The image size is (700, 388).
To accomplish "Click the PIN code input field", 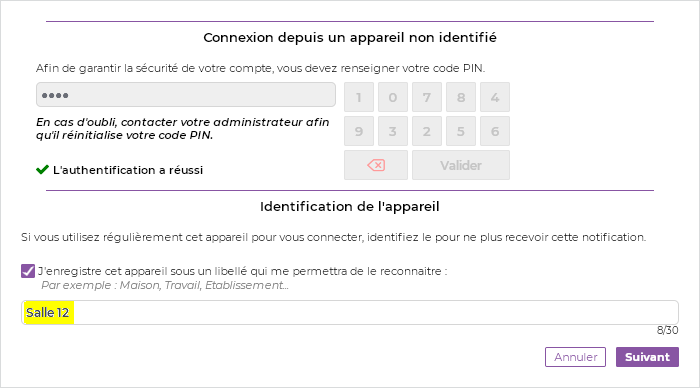I will pyautogui.click(x=186, y=95).
